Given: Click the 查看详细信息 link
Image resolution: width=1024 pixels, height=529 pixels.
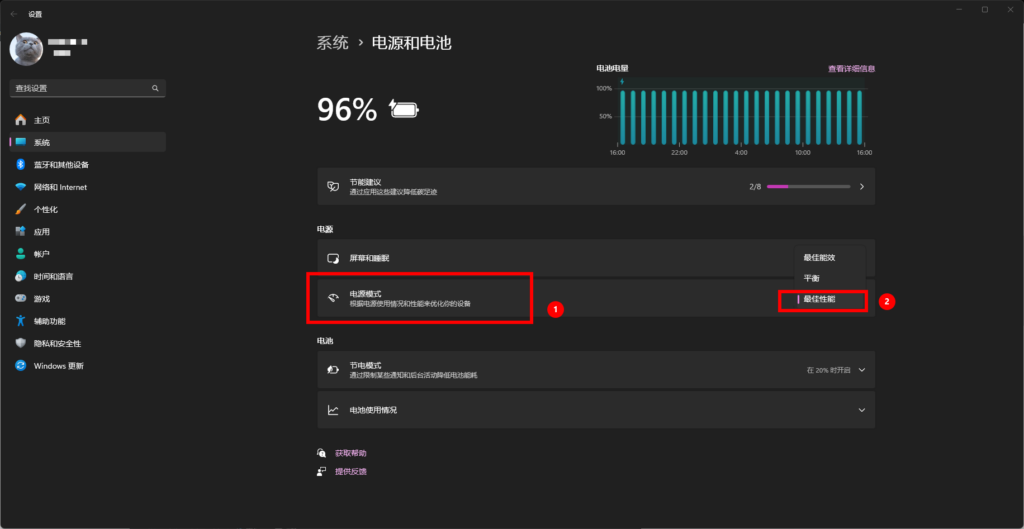Looking at the screenshot, I should (851, 69).
